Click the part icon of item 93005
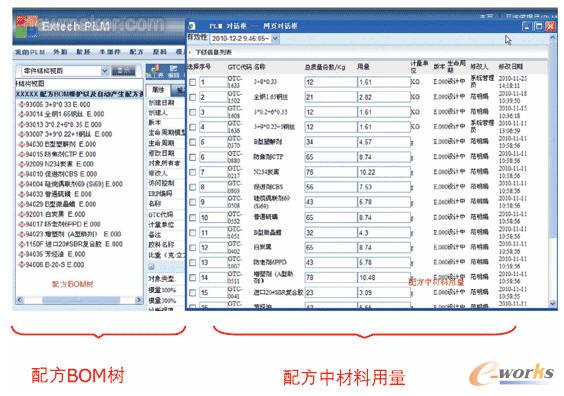The height and width of the screenshot is (396, 564). coord(22,105)
